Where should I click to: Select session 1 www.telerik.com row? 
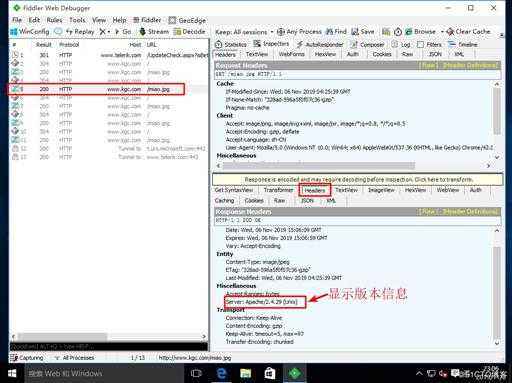(x=109, y=55)
